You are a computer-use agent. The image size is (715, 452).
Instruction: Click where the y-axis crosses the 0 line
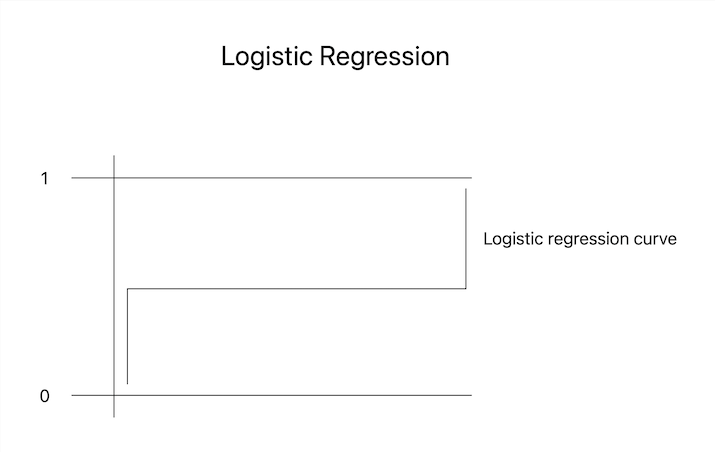click(115, 395)
